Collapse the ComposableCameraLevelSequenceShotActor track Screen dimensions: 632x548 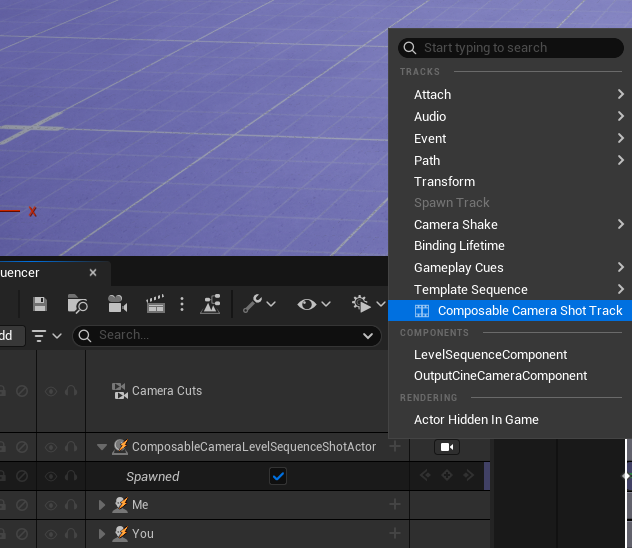point(102,447)
